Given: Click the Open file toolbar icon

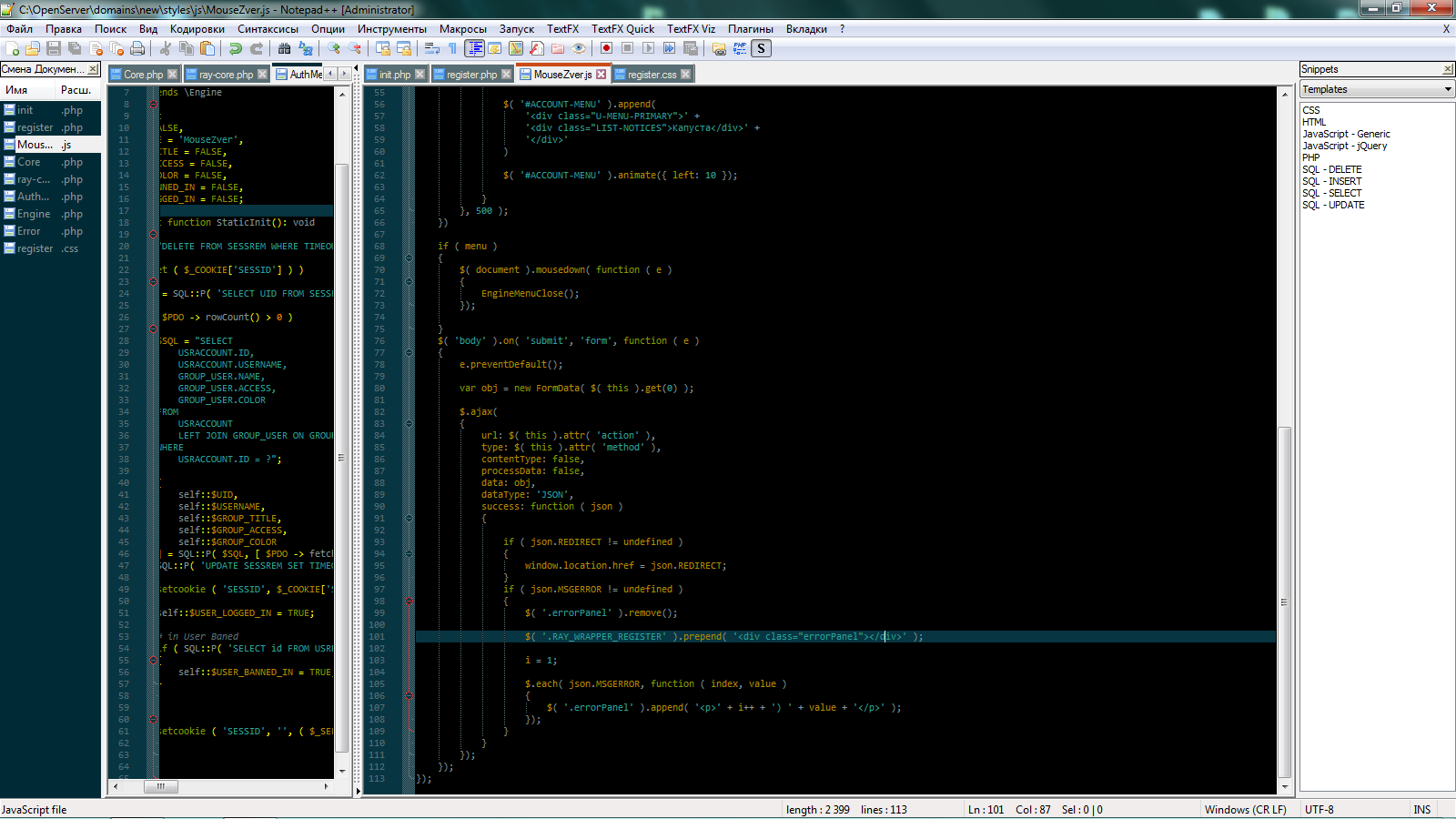Looking at the screenshot, I should click(33, 48).
